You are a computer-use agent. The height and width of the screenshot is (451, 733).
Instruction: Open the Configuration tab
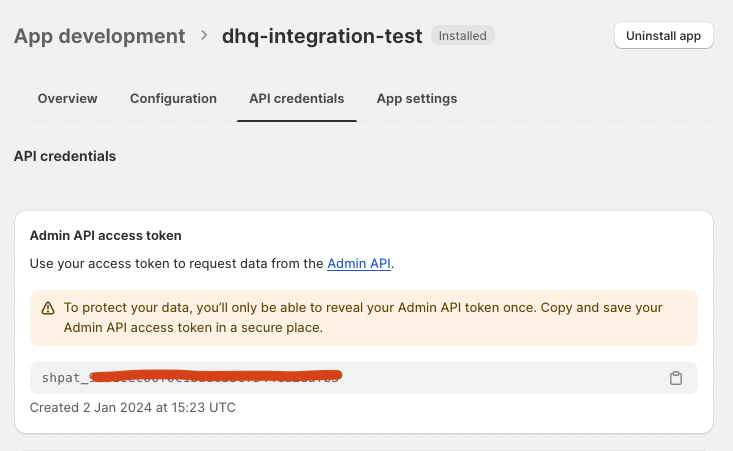(x=173, y=99)
